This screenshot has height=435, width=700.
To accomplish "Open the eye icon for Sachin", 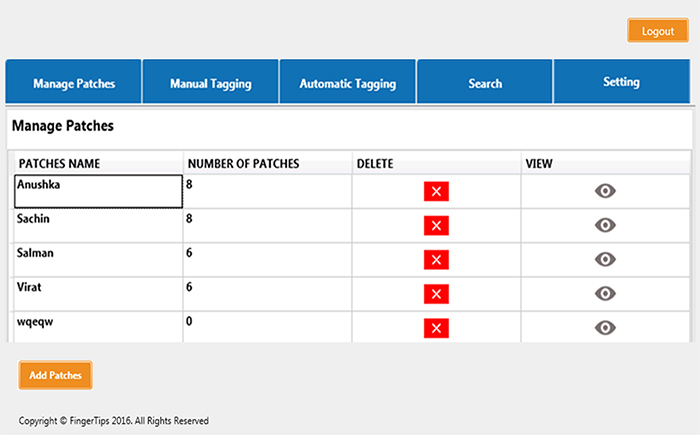I will click(x=605, y=226).
